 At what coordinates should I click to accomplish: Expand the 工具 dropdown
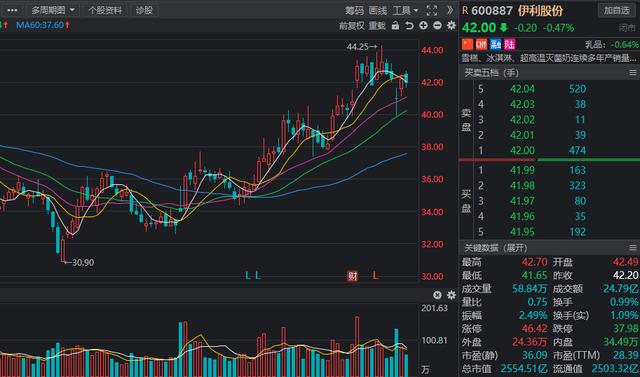pos(405,11)
